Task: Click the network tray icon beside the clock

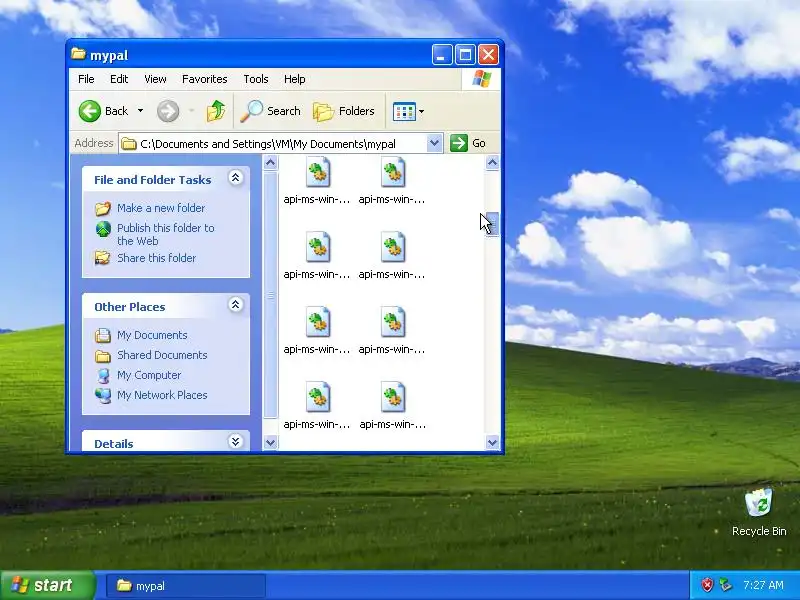Action: click(x=724, y=585)
